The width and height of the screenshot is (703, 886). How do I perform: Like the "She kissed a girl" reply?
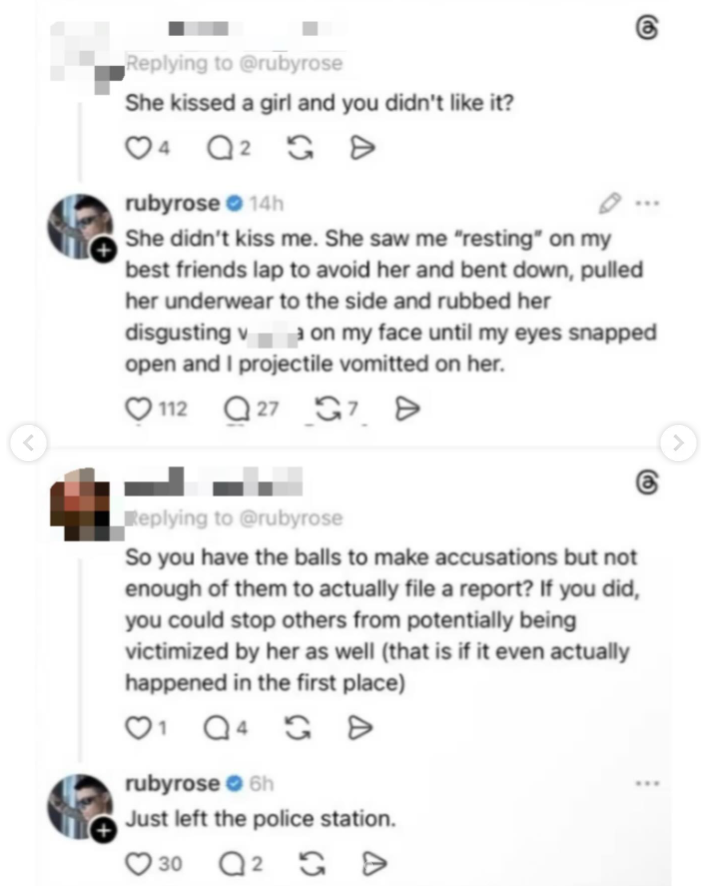coord(136,149)
